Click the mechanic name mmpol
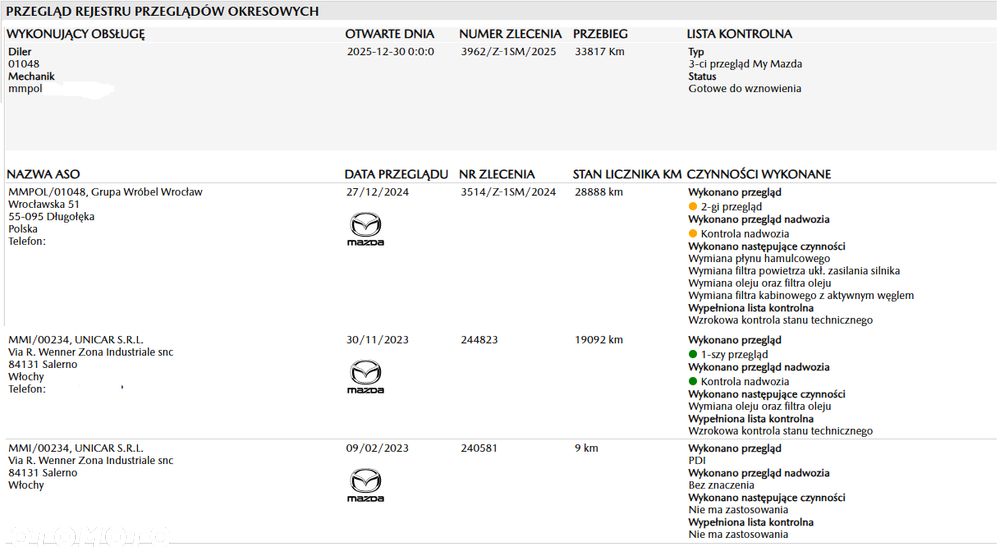The width and height of the screenshot is (1000, 557). (25, 89)
